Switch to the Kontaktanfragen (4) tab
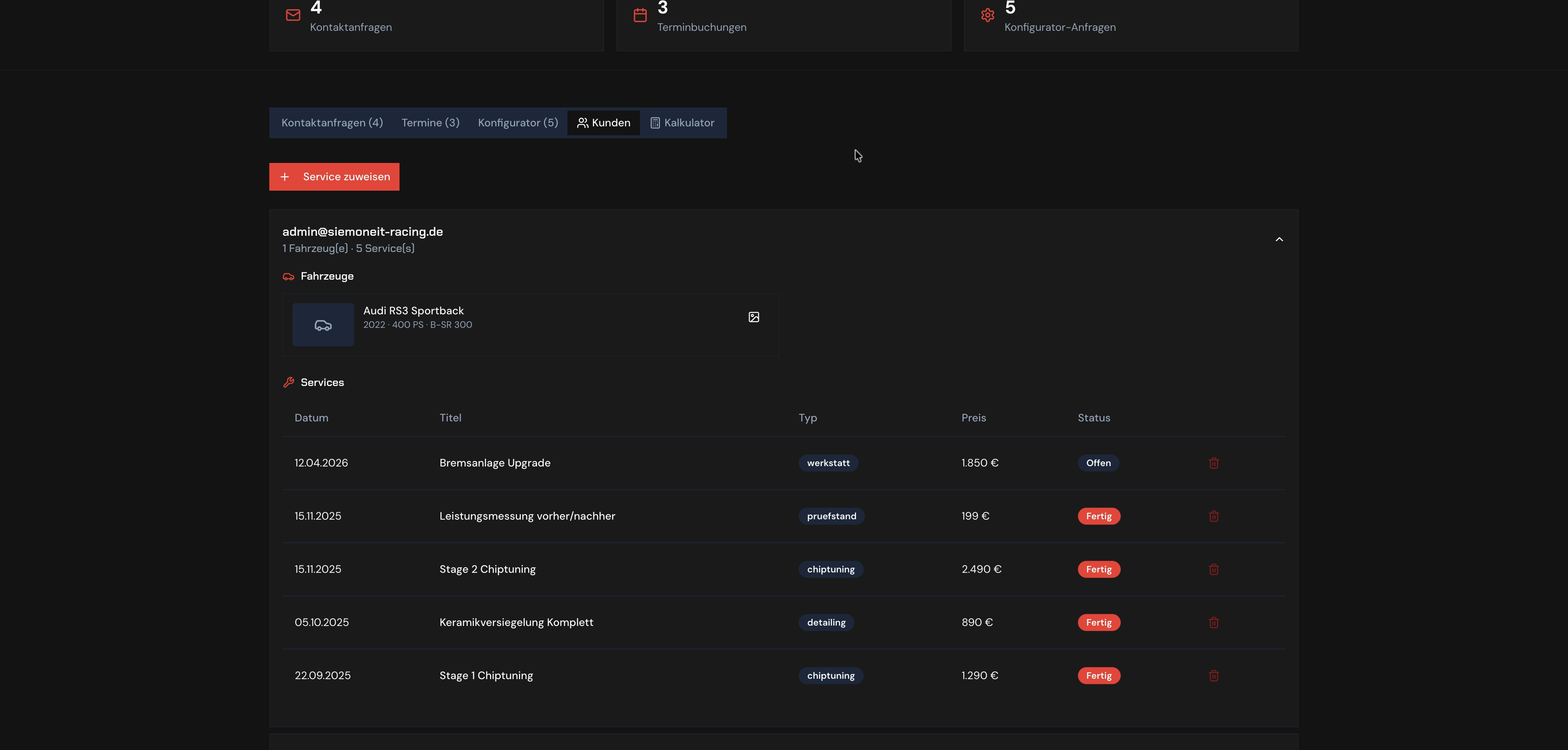 click(x=332, y=123)
